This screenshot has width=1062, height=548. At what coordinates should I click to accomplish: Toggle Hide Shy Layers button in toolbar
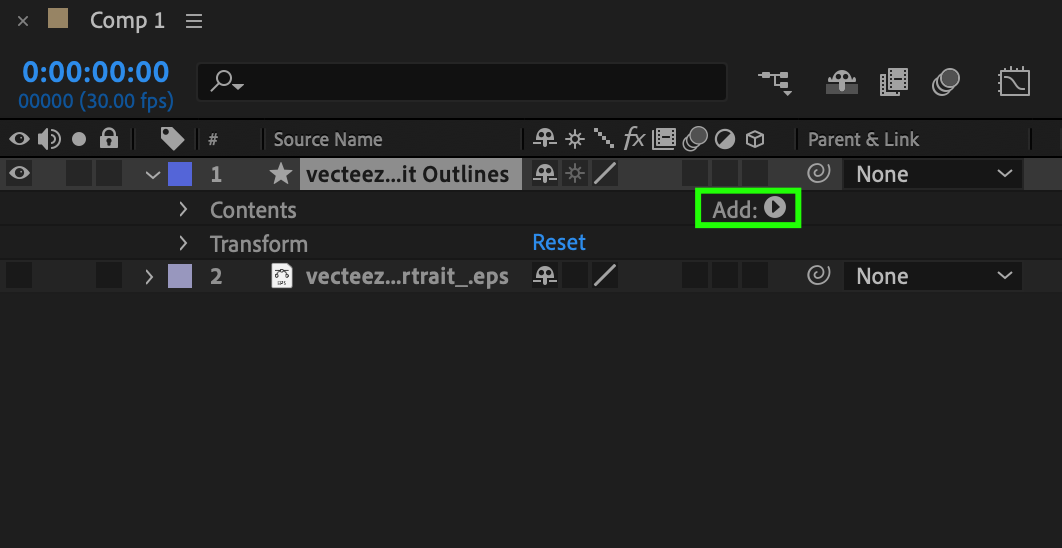point(842,82)
